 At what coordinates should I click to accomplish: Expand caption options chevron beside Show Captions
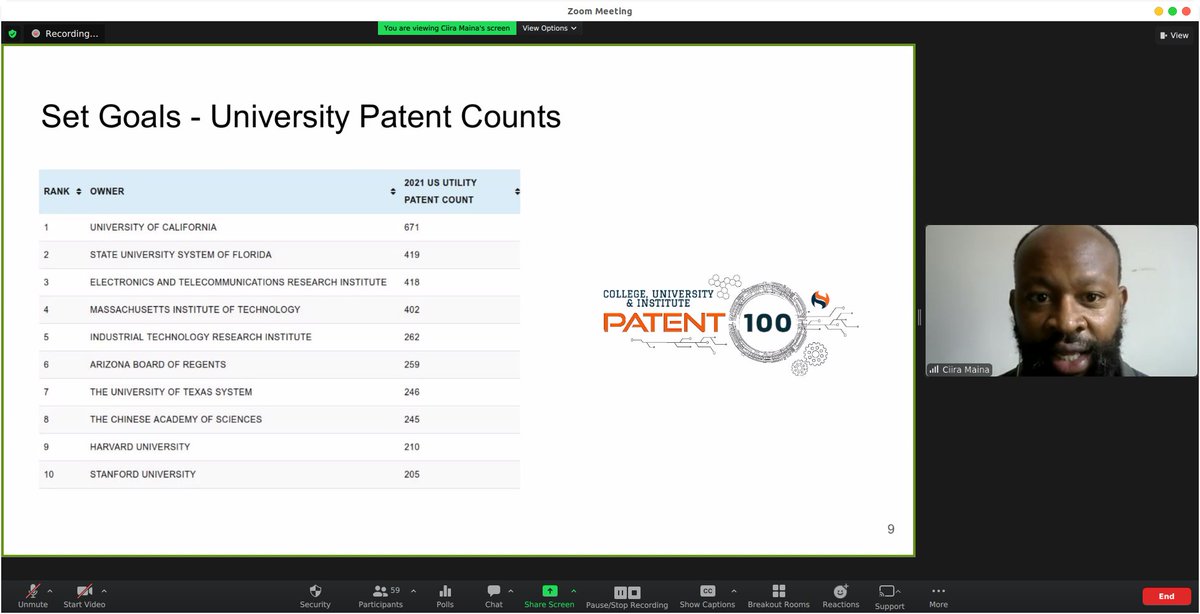coord(734,590)
